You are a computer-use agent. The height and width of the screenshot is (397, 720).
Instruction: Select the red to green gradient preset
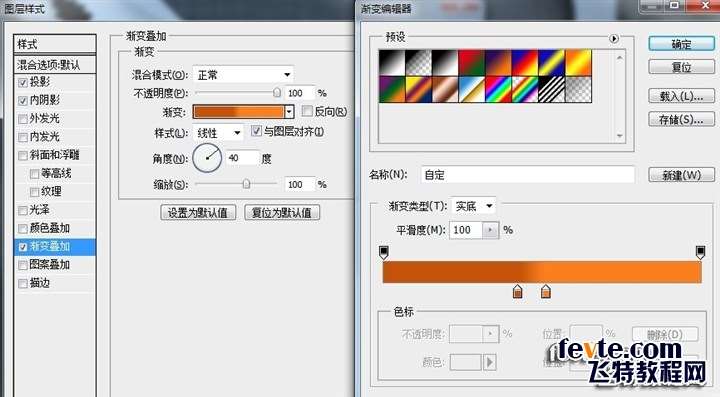tap(472, 62)
